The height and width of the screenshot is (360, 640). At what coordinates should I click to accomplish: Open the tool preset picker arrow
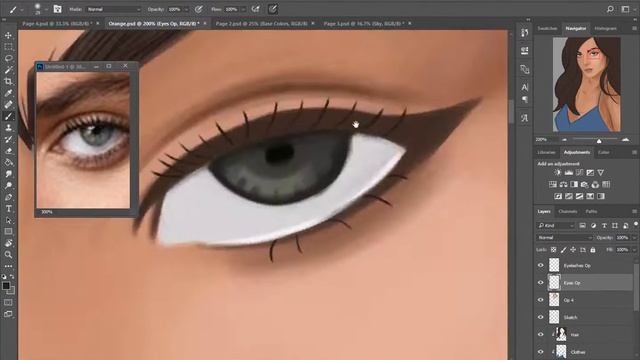(x=22, y=9)
